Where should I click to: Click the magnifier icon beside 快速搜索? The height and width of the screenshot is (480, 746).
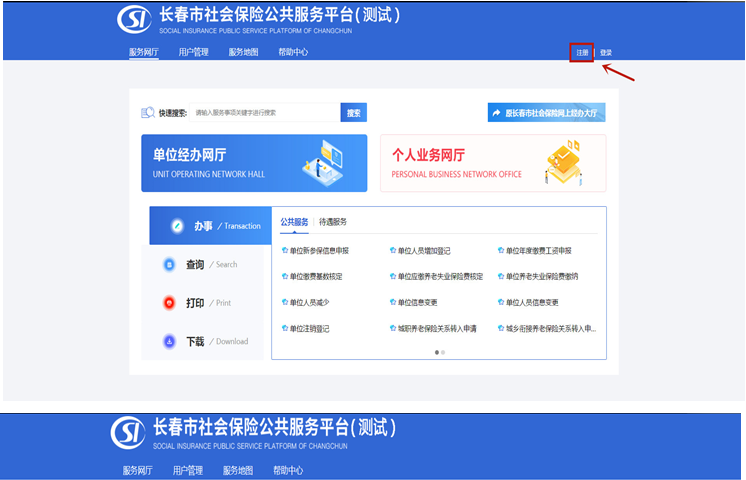(148, 113)
